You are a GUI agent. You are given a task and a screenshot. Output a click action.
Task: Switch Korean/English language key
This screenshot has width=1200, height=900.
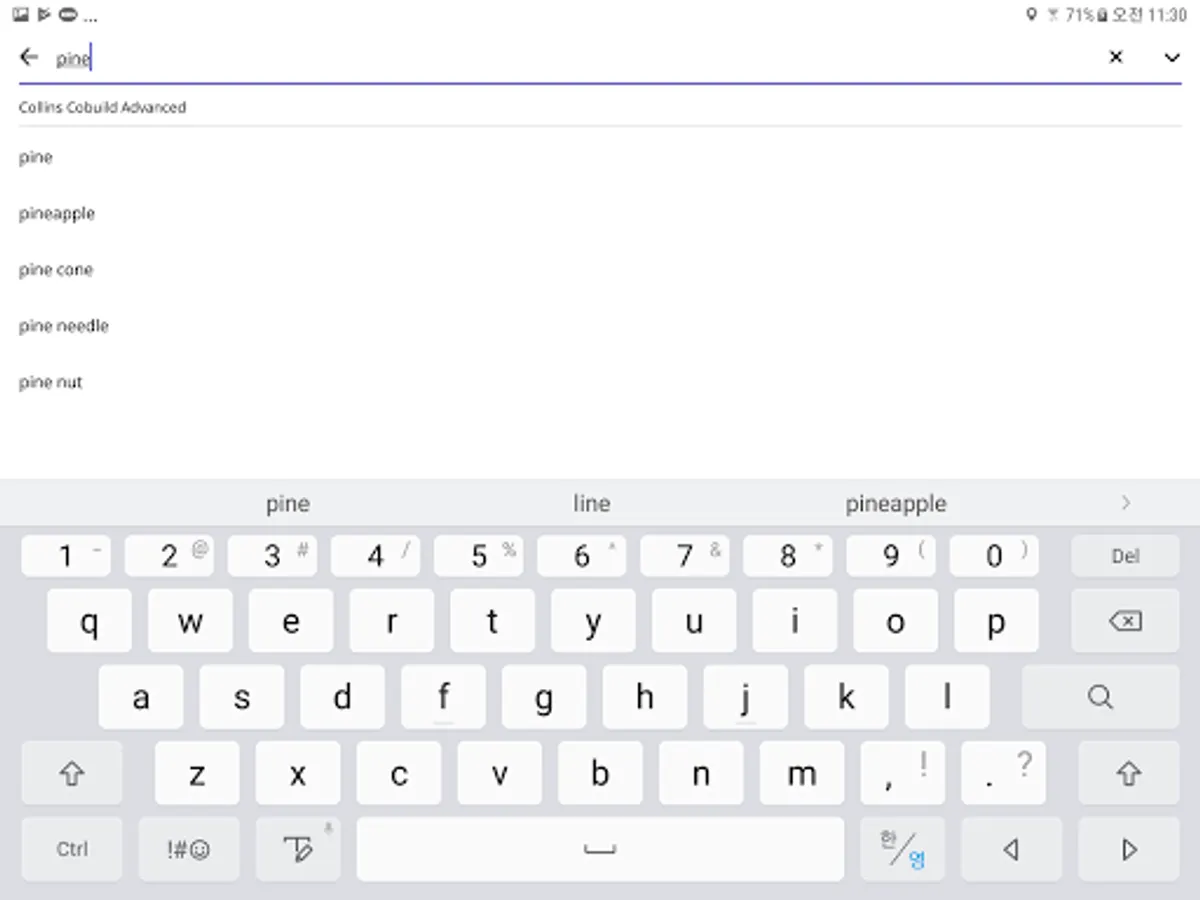pyautogui.click(x=903, y=849)
